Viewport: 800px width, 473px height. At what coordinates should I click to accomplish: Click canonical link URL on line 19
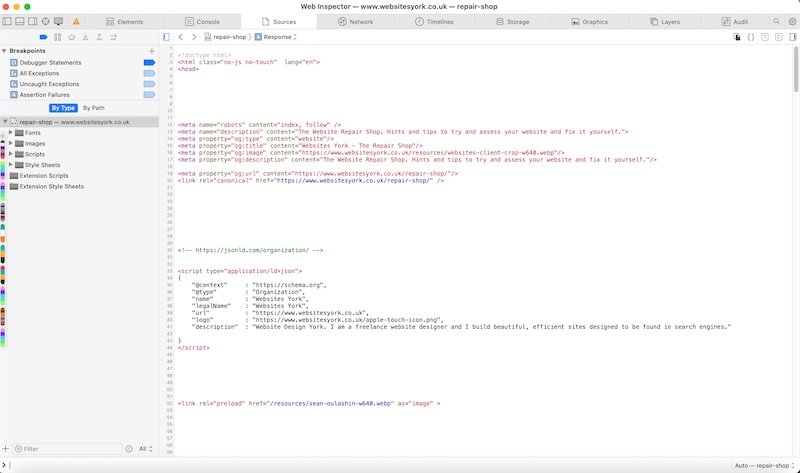[353, 180]
